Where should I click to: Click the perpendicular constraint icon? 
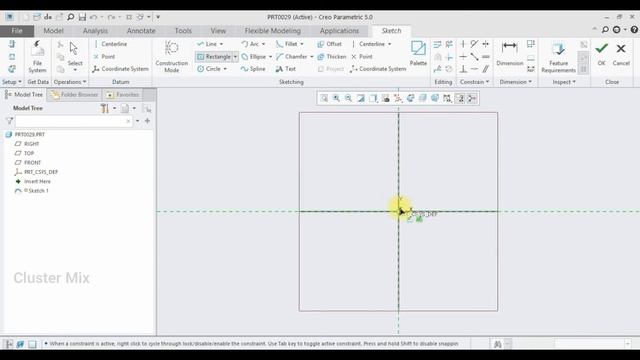pyautogui.click(x=463, y=69)
